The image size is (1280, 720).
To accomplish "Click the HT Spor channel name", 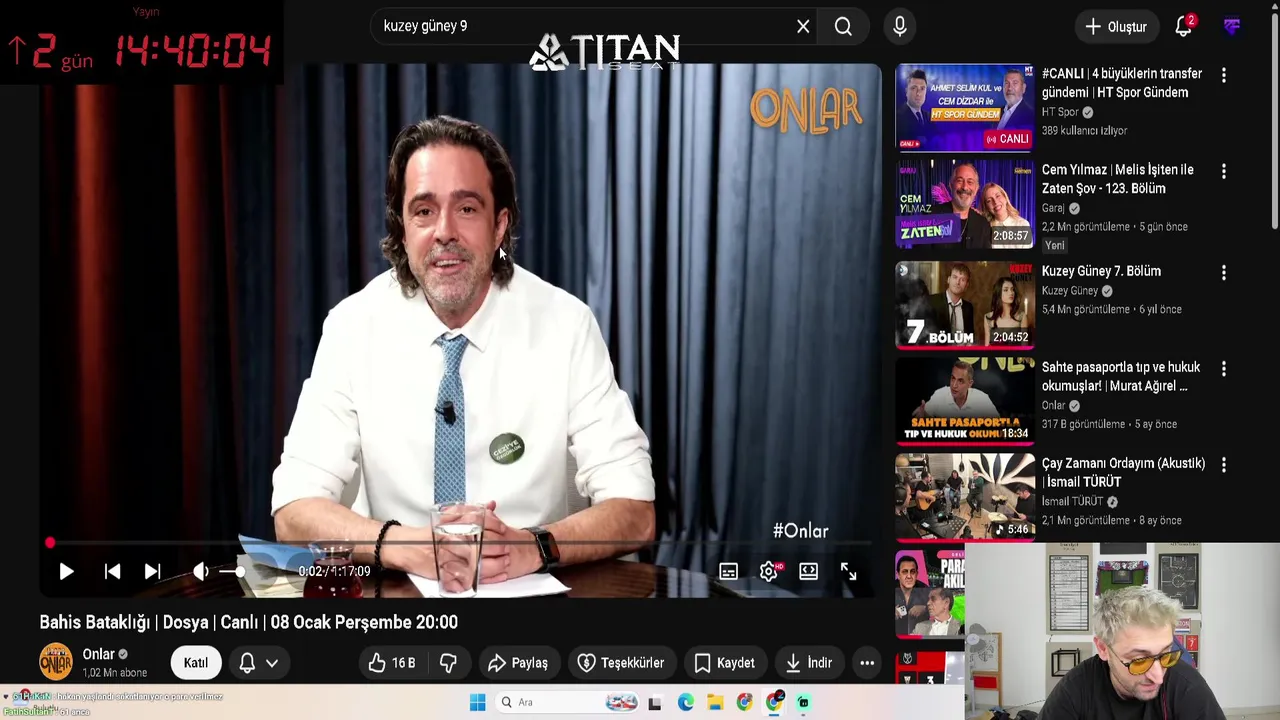I will [1060, 112].
